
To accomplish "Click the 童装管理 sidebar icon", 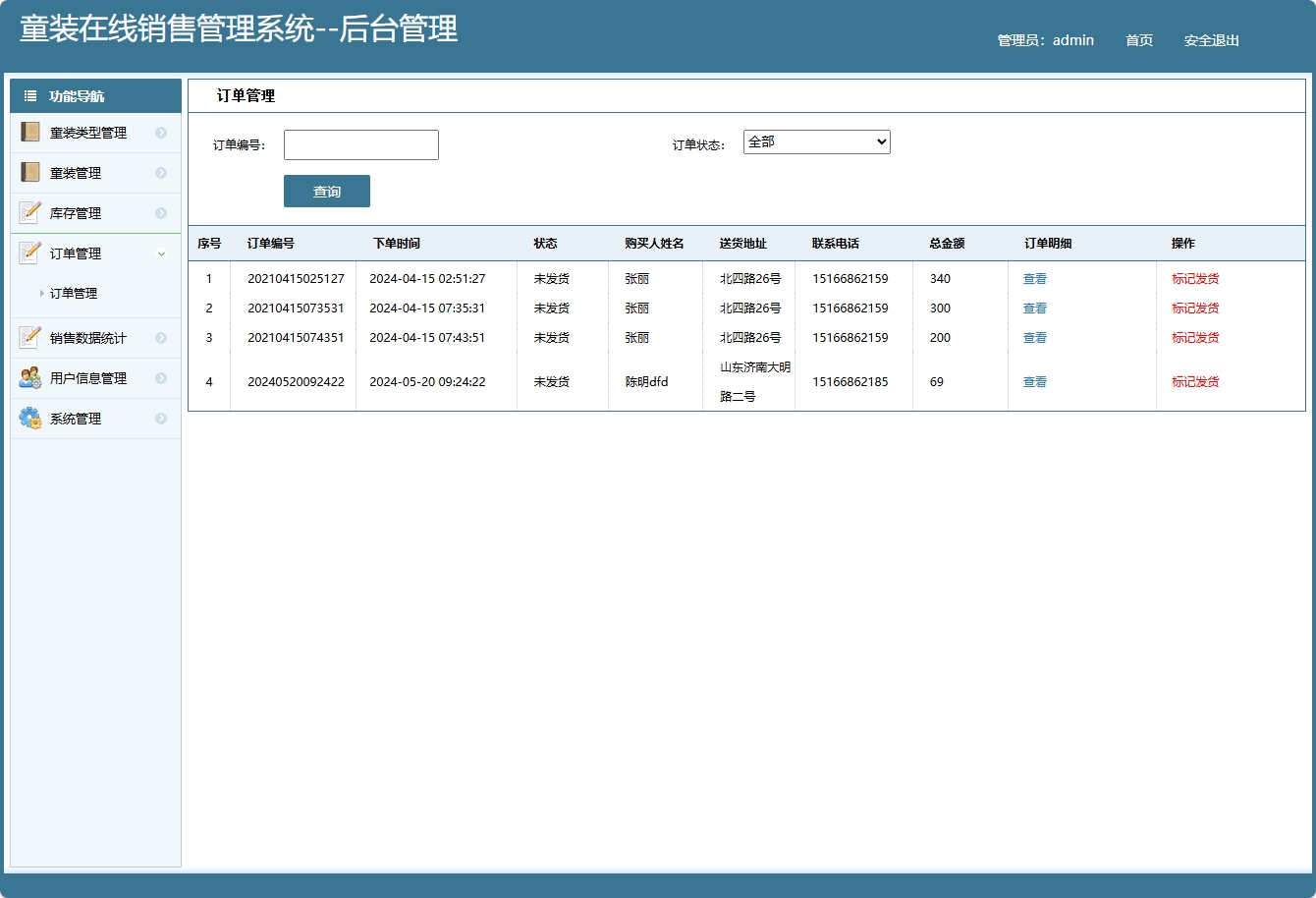I will pyautogui.click(x=29, y=172).
